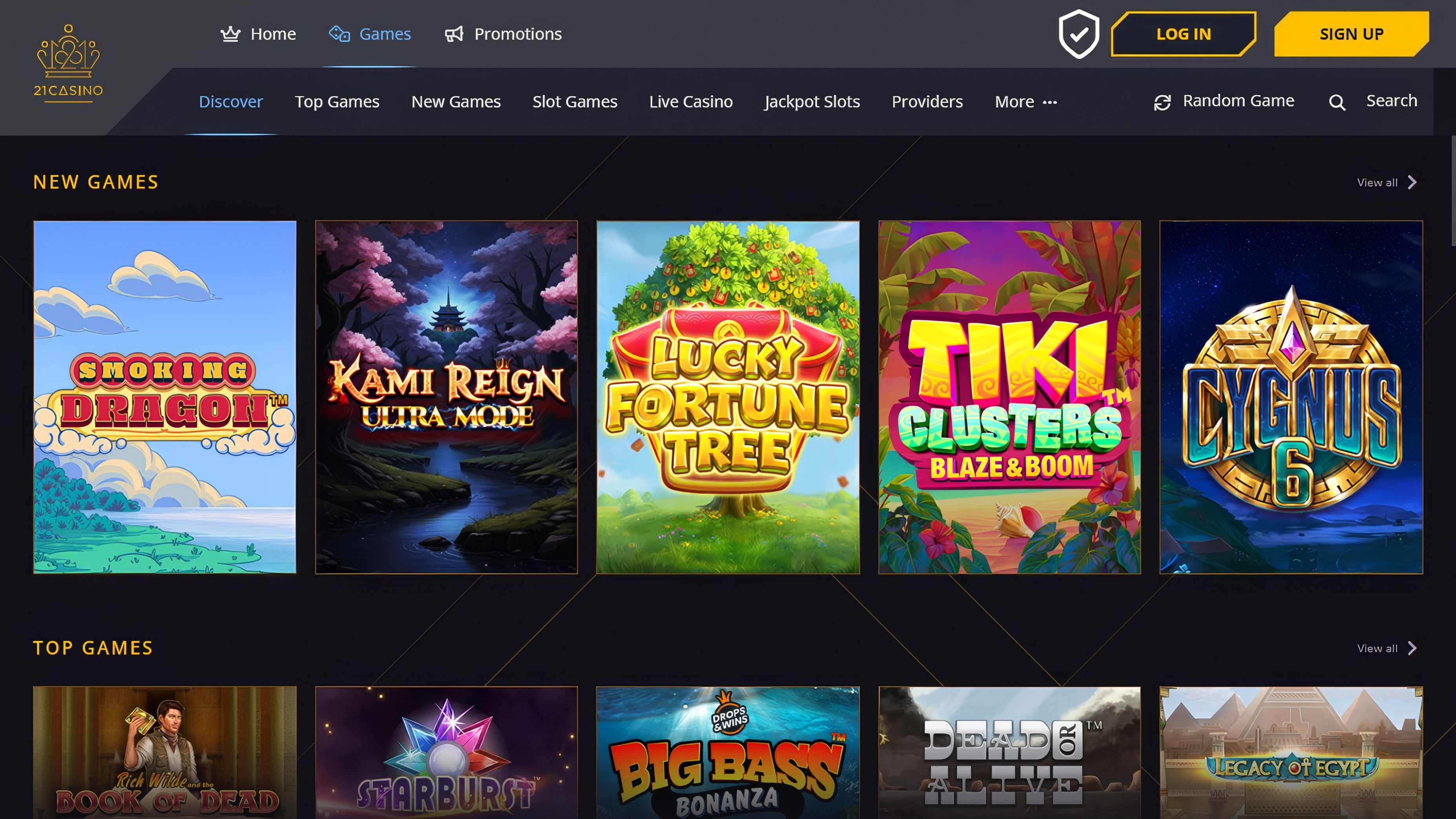Open the Home menu item

tap(258, 34)
